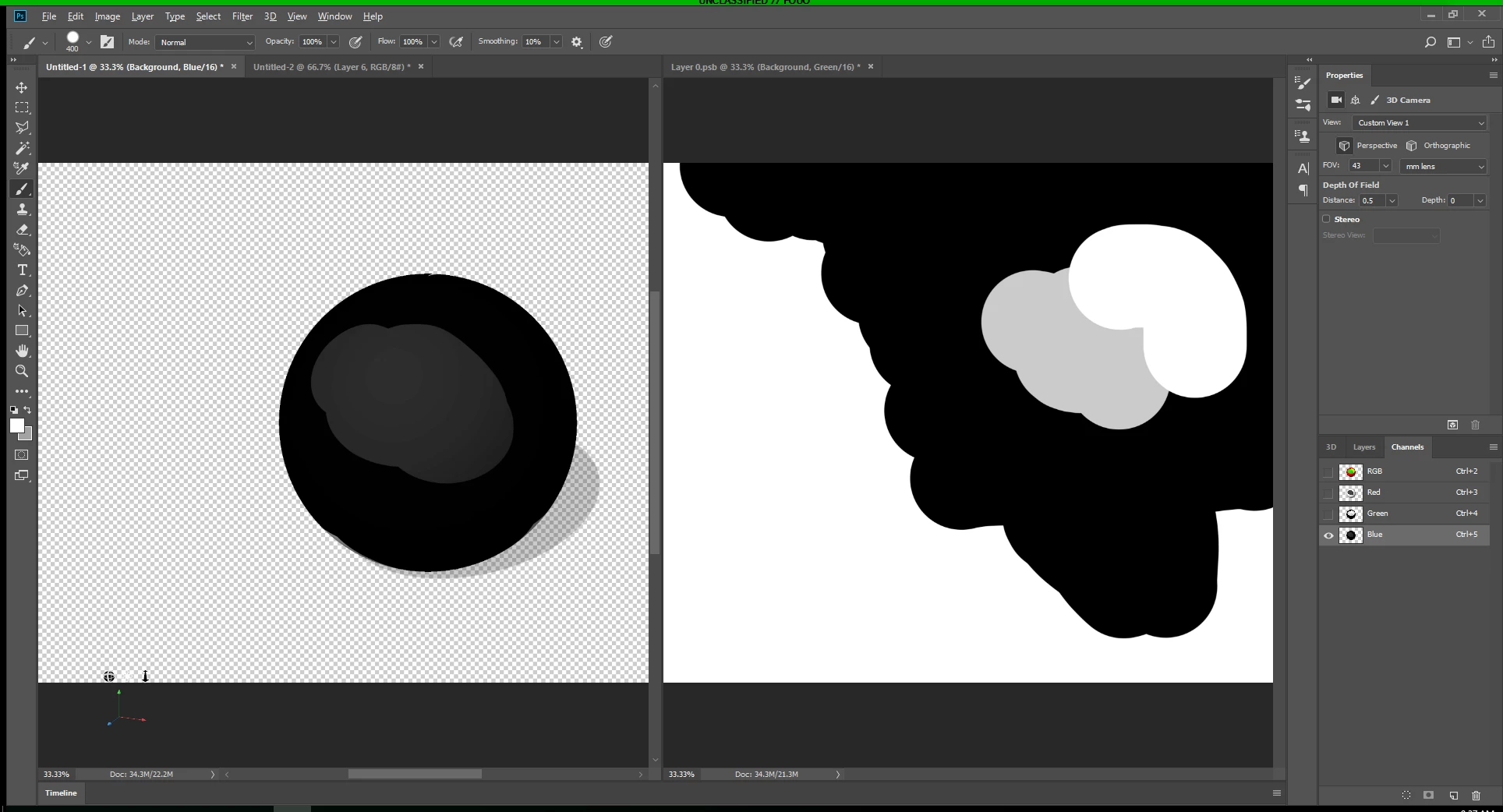Select the Zoom tool
This screenshot has width=1503, height=812.
(x=22, y=371)
